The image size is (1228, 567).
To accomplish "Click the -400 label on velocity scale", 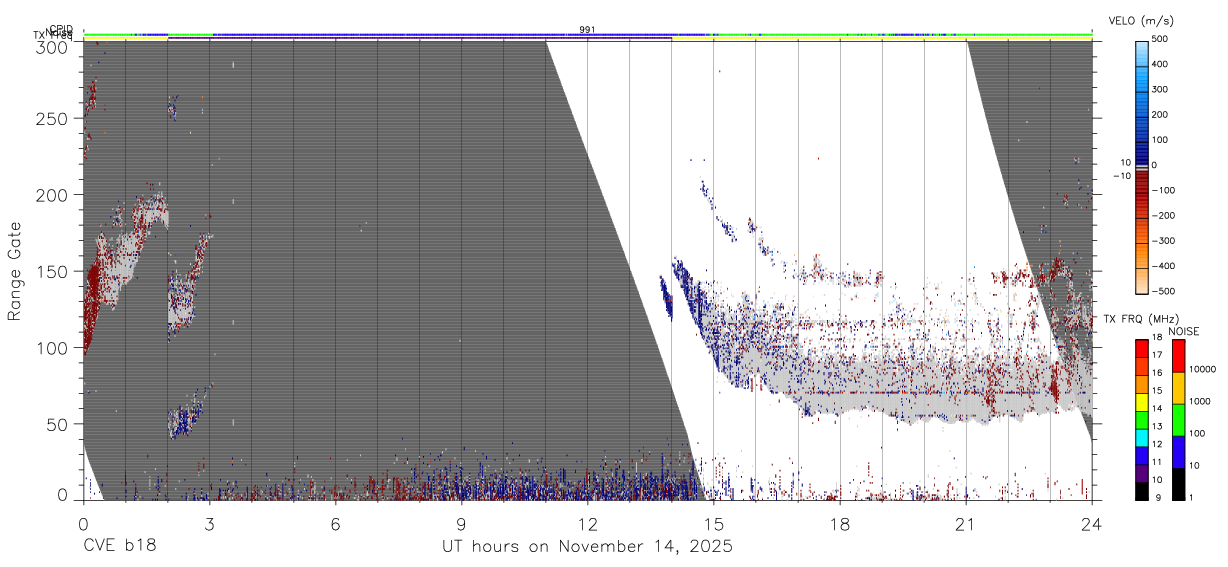I will coord(1162,266).
